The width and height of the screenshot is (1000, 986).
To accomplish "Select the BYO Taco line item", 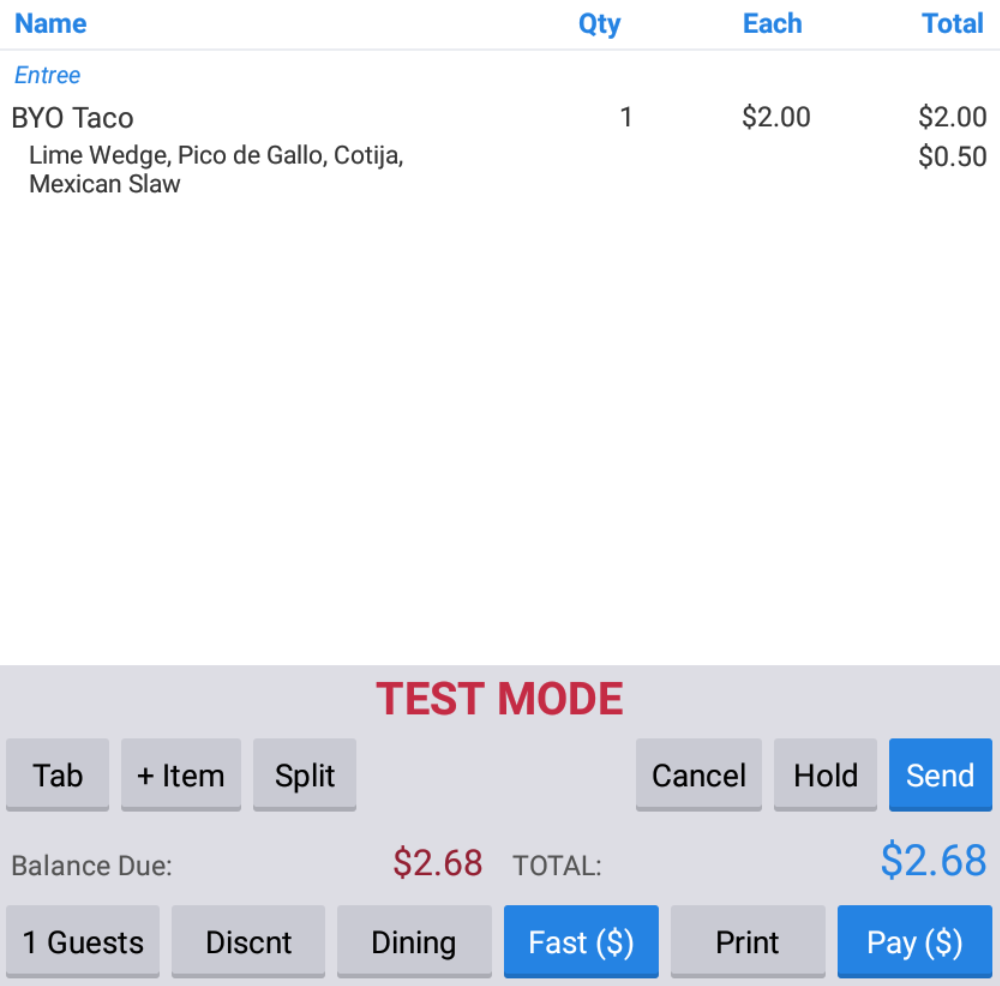I will [x=73, y=118].
